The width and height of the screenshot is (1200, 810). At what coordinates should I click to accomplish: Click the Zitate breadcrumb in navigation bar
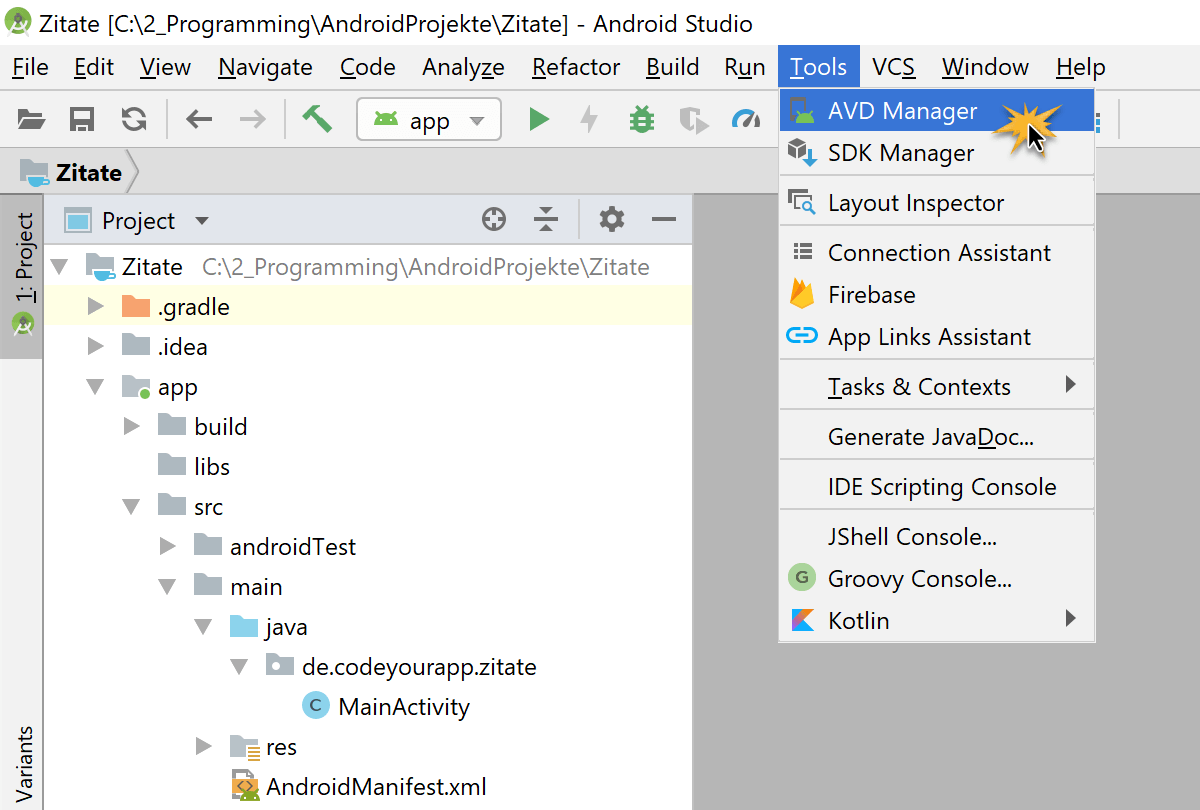tap(74, 172)
